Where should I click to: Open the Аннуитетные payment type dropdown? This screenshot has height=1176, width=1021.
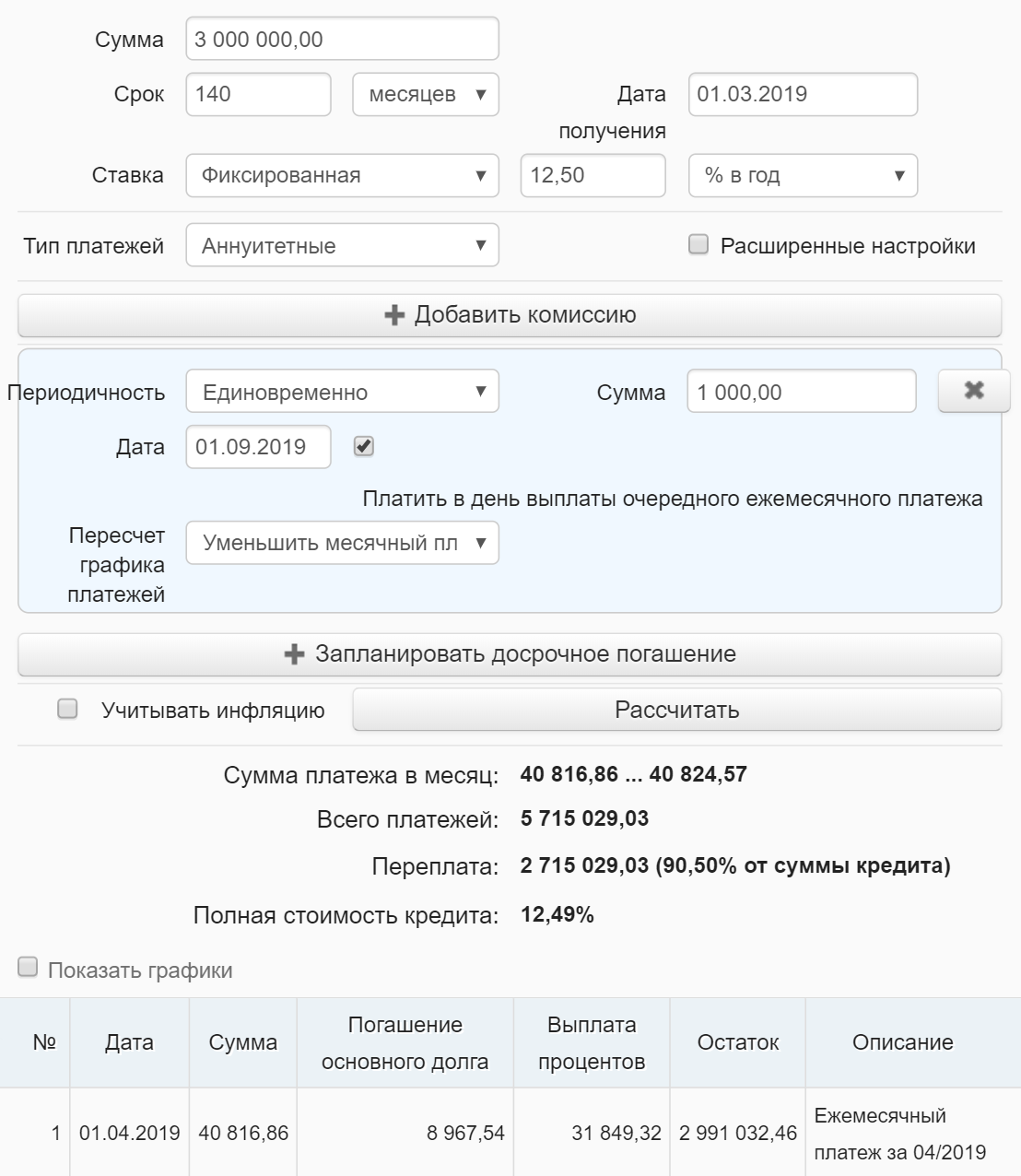(x=343, y=245)
